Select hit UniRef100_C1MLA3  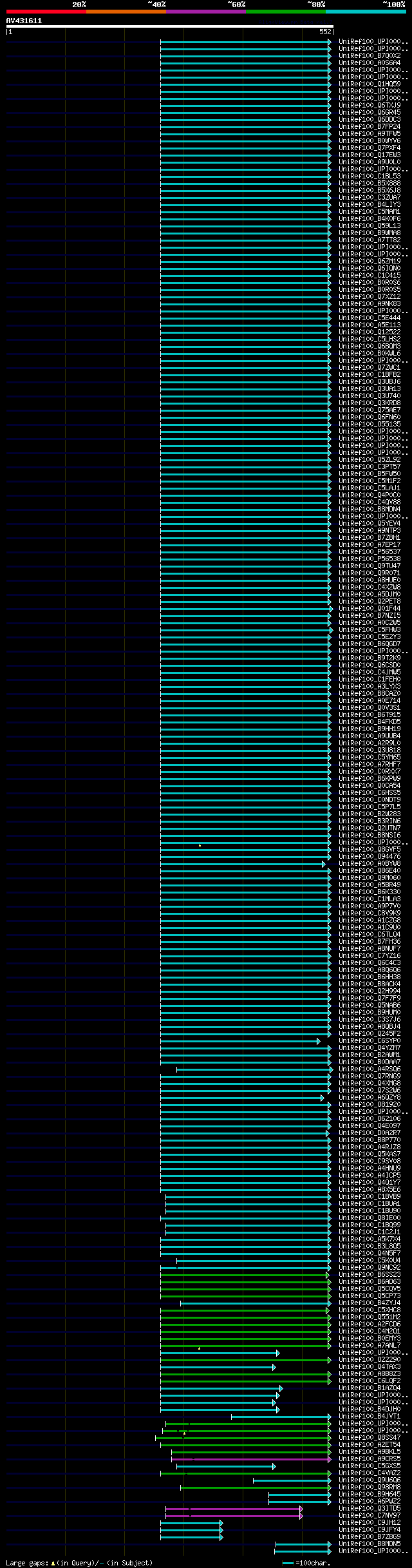click(x=370, y=899)
